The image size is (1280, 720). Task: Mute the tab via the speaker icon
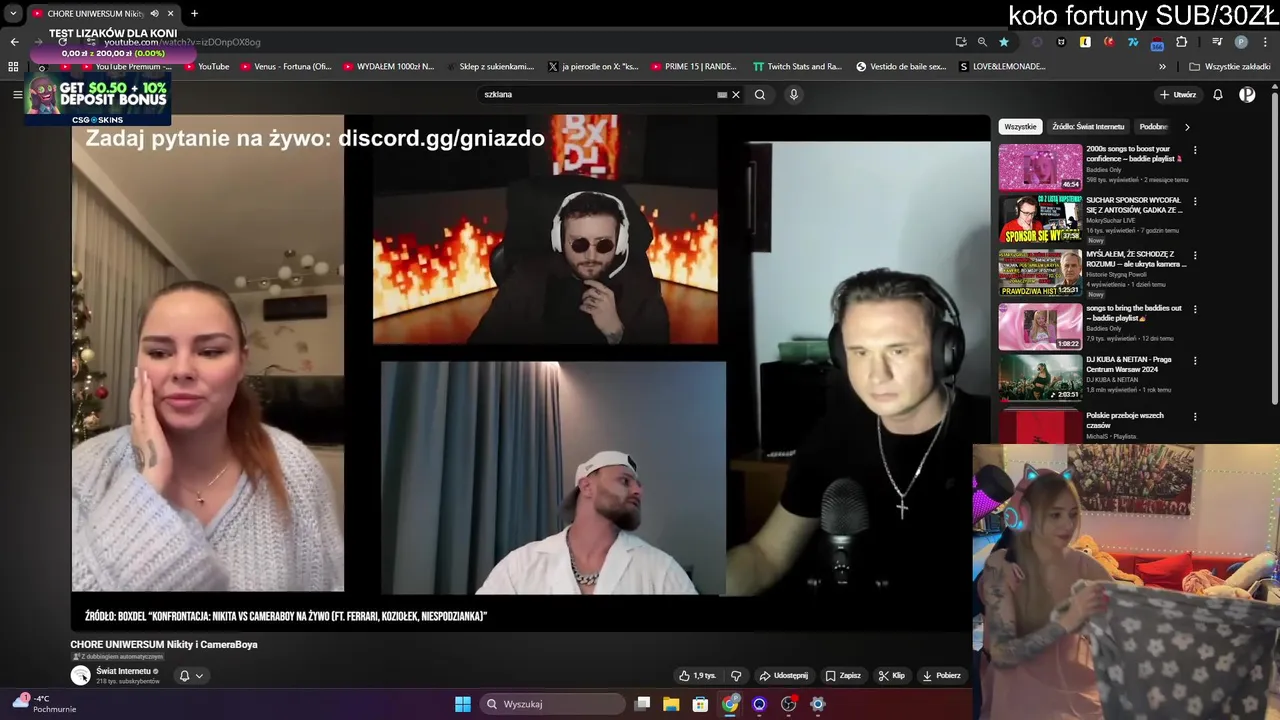coord(154,13)
